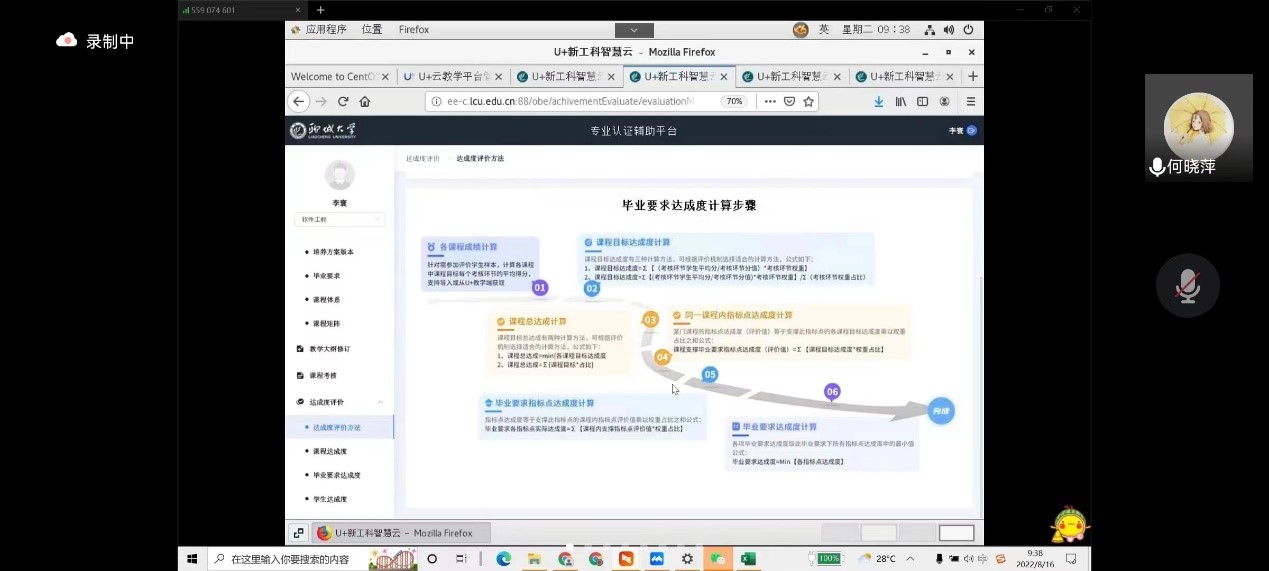Expand the 软件工程 major dropdown
The image size is (1269, 571).
point(339,219)
